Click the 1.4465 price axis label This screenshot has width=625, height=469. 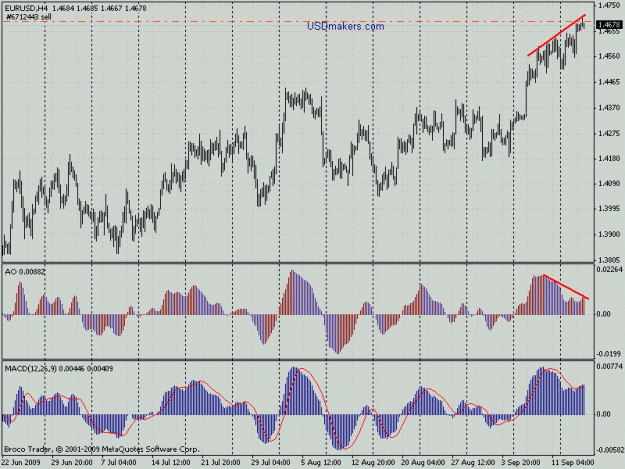coord(609,82)
